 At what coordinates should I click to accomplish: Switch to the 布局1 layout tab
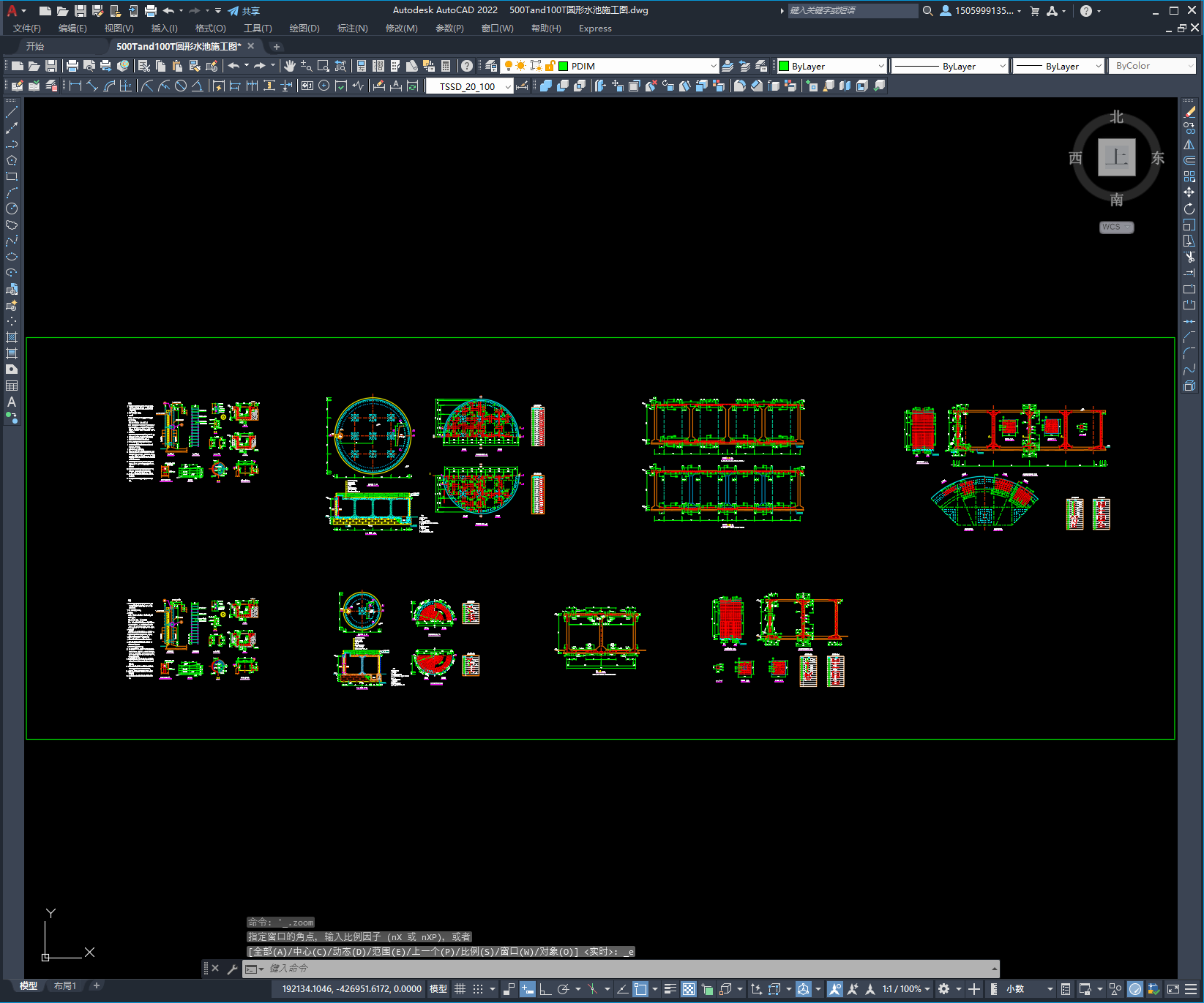click(x=65, y=986)
